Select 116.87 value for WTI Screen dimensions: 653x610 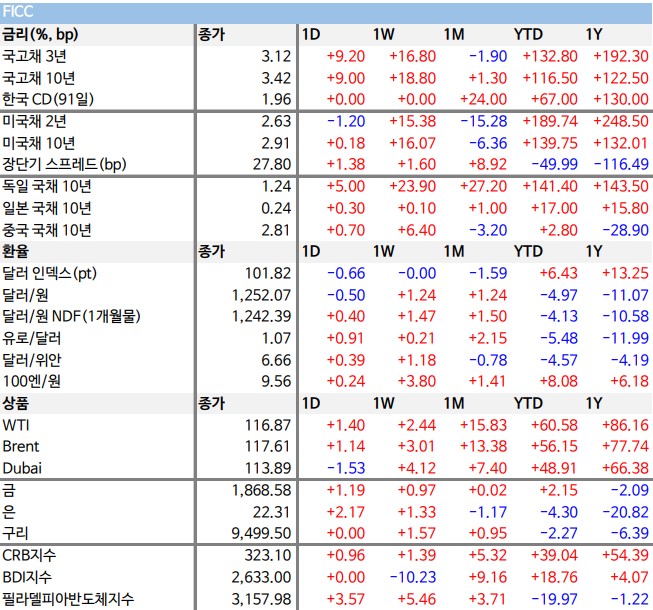tap(267, 425)
